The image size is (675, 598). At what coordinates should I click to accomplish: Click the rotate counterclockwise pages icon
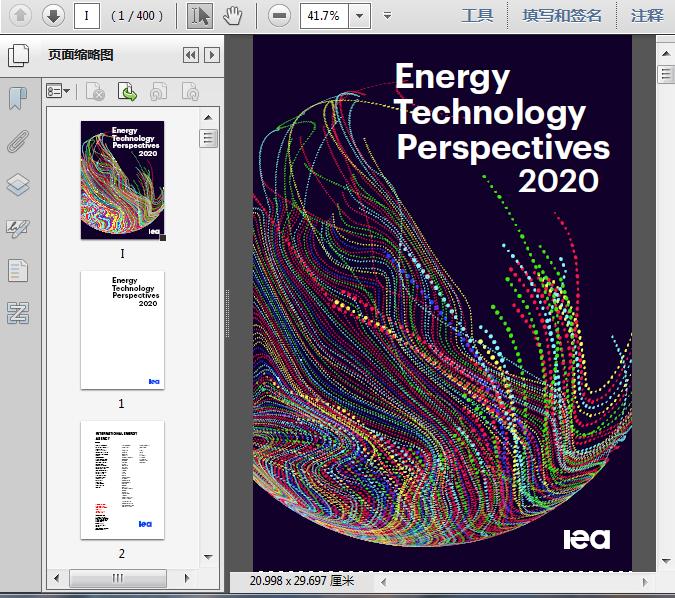[158, 92]
